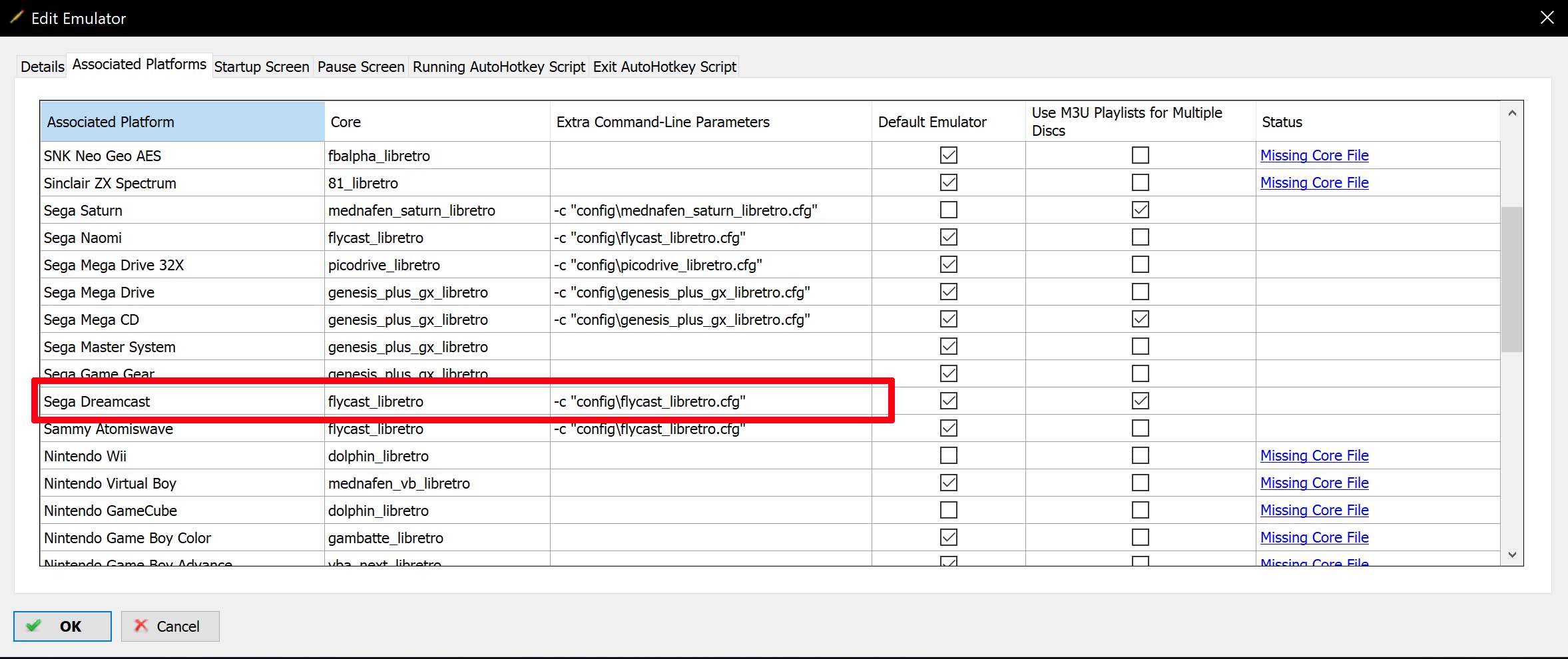Toggle Default Emulator for Sega Master System
This screenshot has width=1568, height=659.
tap(949, 346)
